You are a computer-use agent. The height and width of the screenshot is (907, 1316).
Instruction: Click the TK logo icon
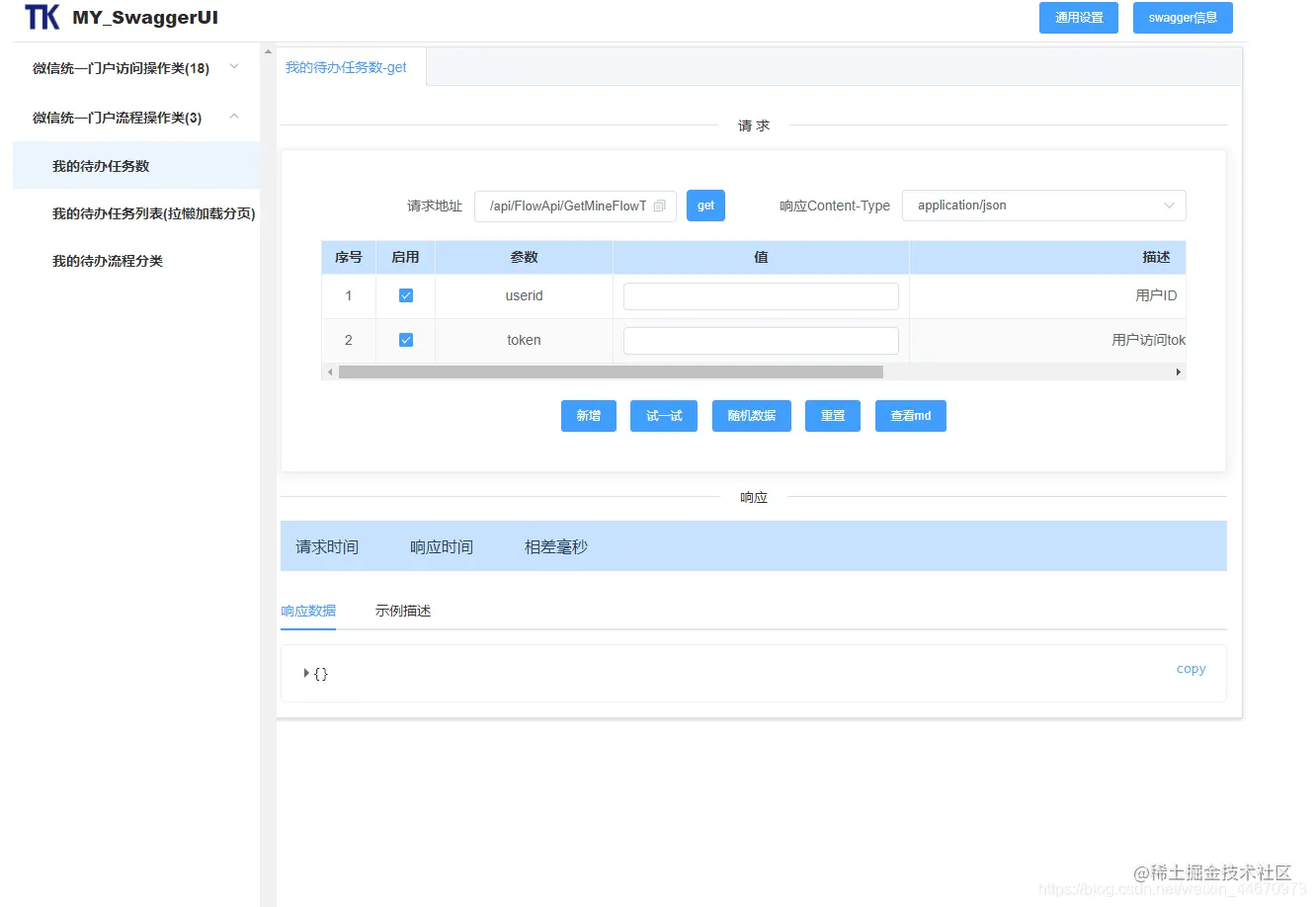coord(42,18)
